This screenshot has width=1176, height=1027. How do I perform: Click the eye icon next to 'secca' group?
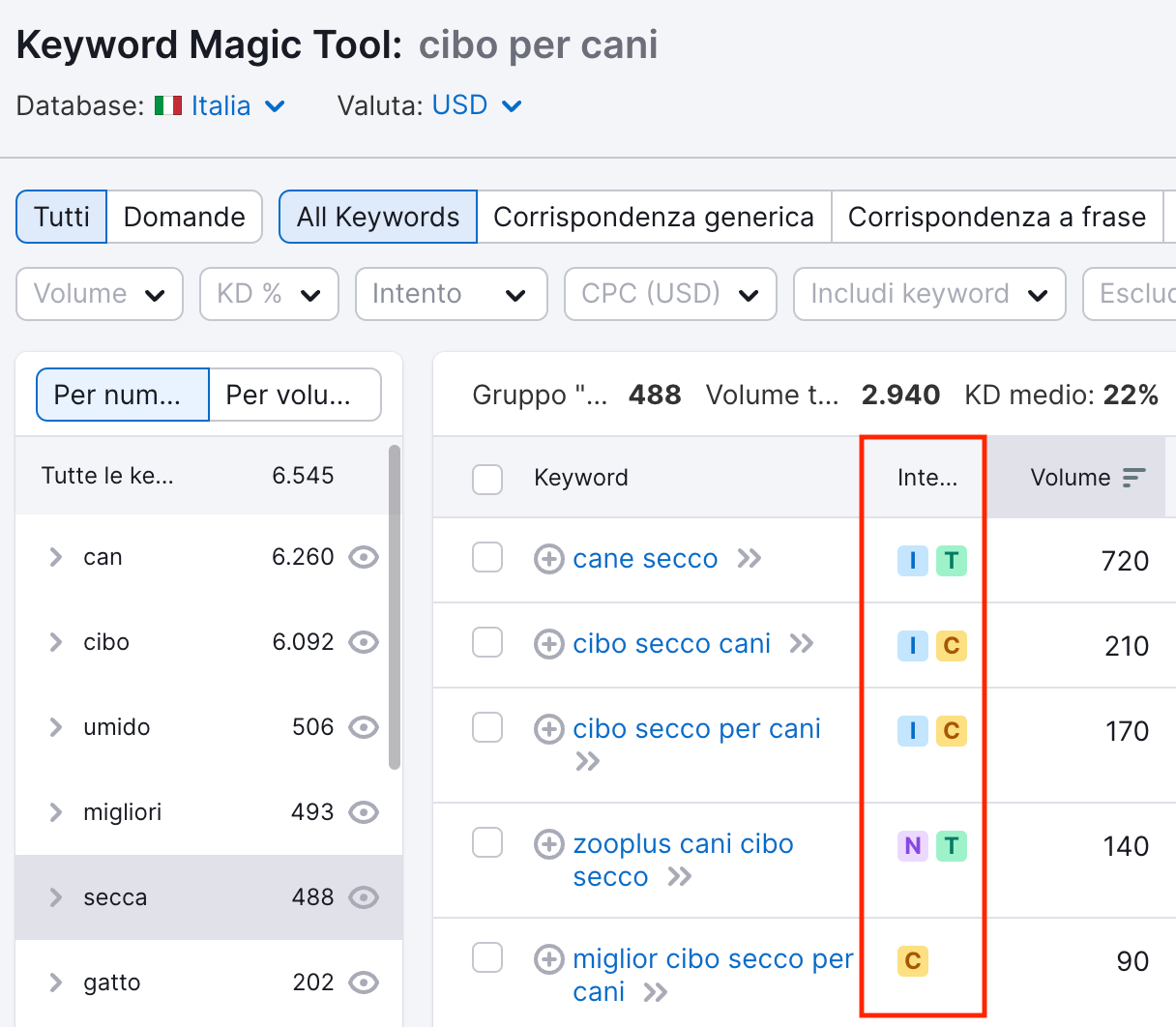[x=363, y=897]
